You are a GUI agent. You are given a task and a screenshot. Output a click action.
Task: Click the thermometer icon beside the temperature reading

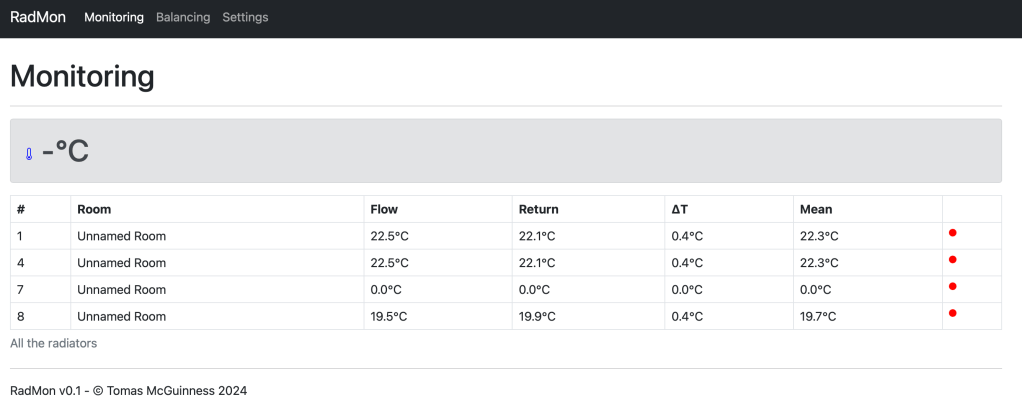tap(29, 154)
